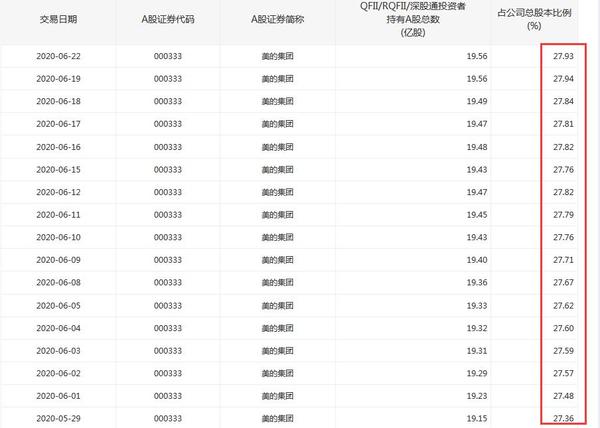Select the date cell 2020-06-10
This screenshot has height=428, width=600.
pos(58,237)
